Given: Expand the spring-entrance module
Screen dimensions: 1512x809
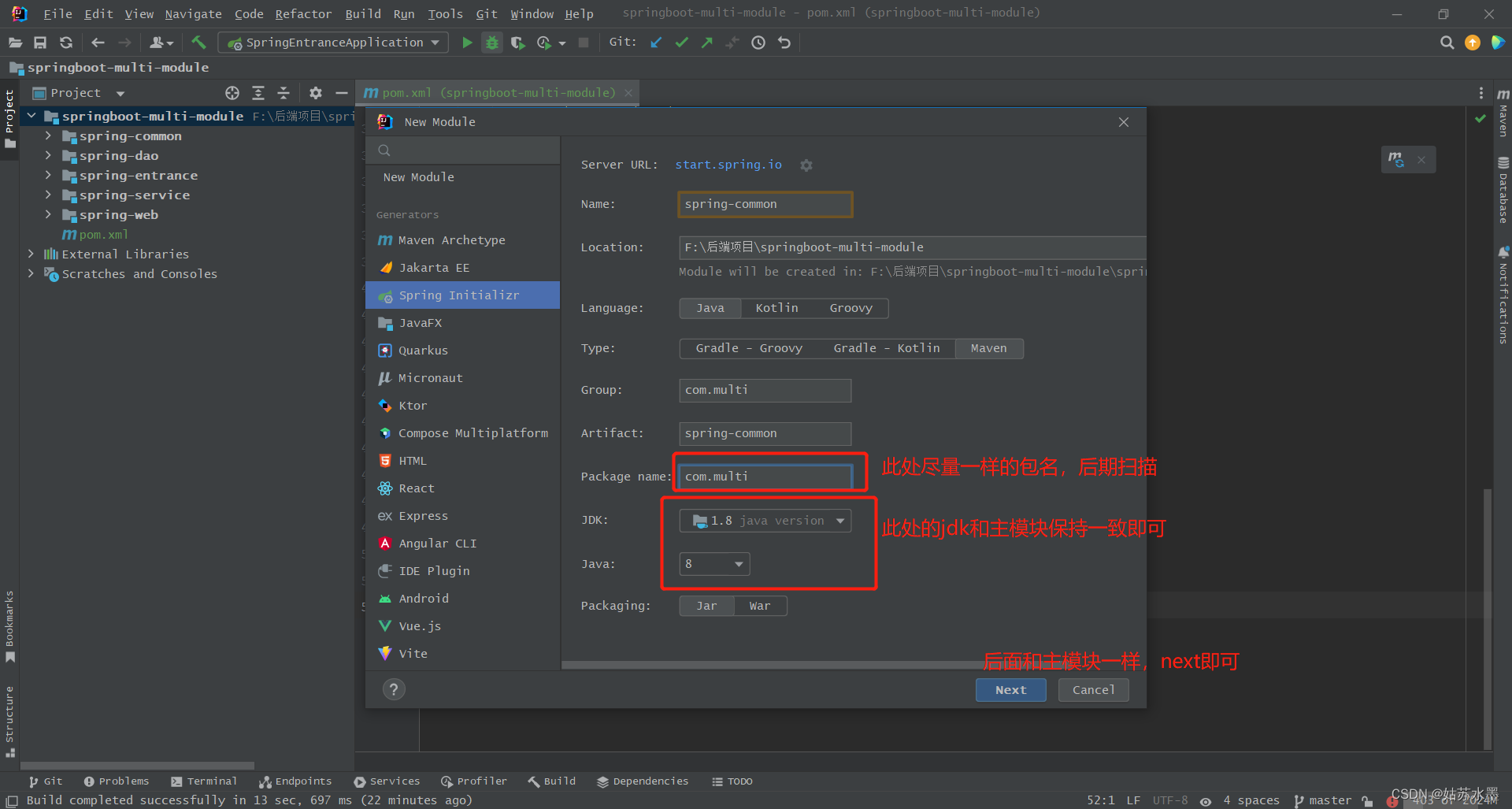Looking at the screenshot, I should 48,176.
